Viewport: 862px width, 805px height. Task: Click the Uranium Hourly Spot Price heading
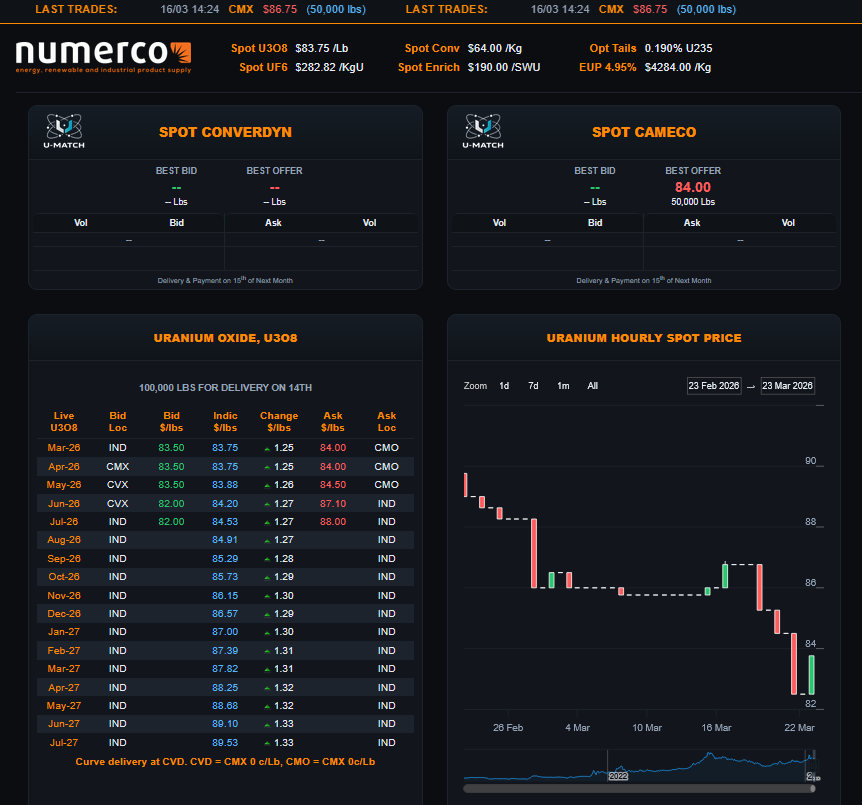644,338
